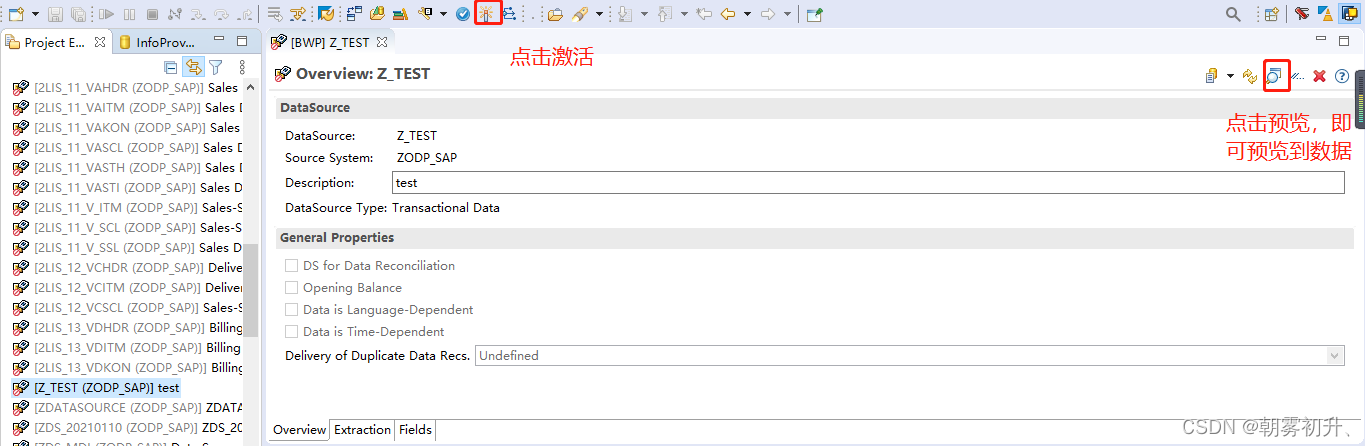
Task: Tick Data is Time-Dependent checkbox
Action: pyautogui.click(x=292, y=332)
